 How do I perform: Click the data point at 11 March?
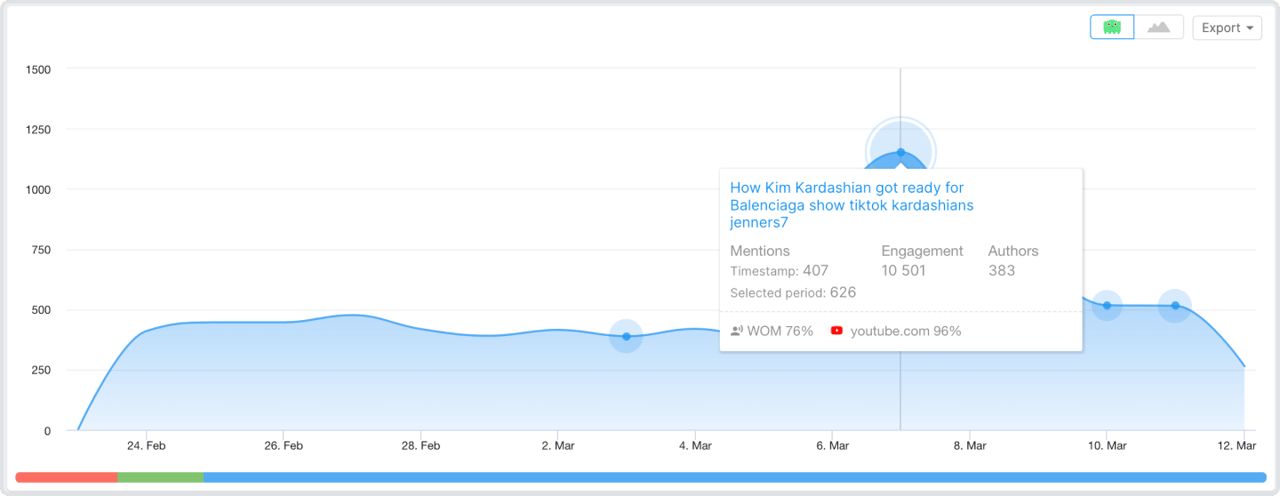[1175, 305]
